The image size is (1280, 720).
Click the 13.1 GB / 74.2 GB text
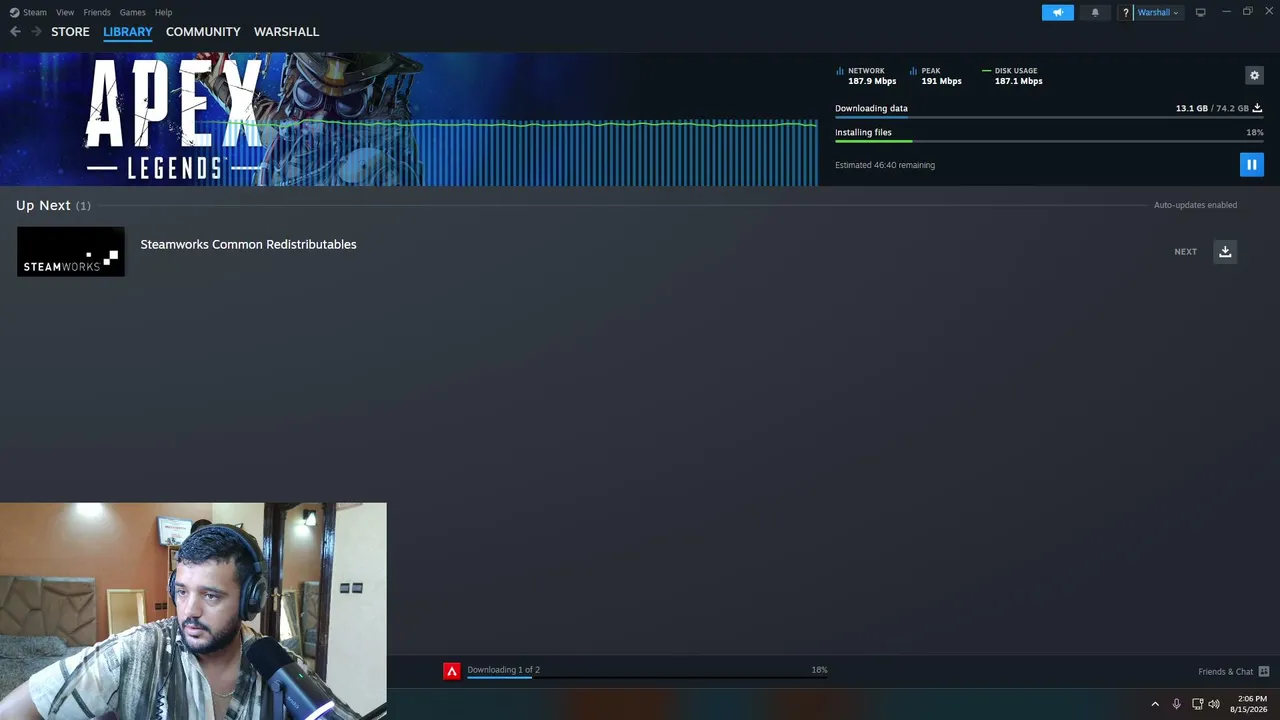click(1212, 108)
